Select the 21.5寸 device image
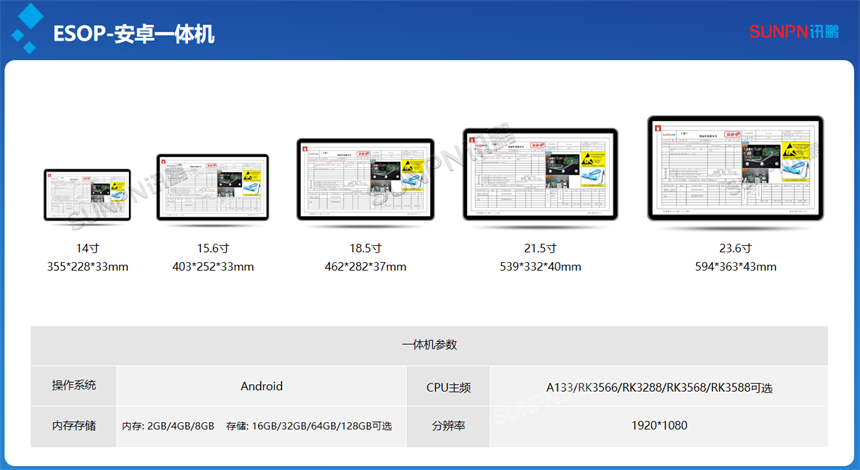Screen dimensions: 860x470 click(x=539, y=175)
